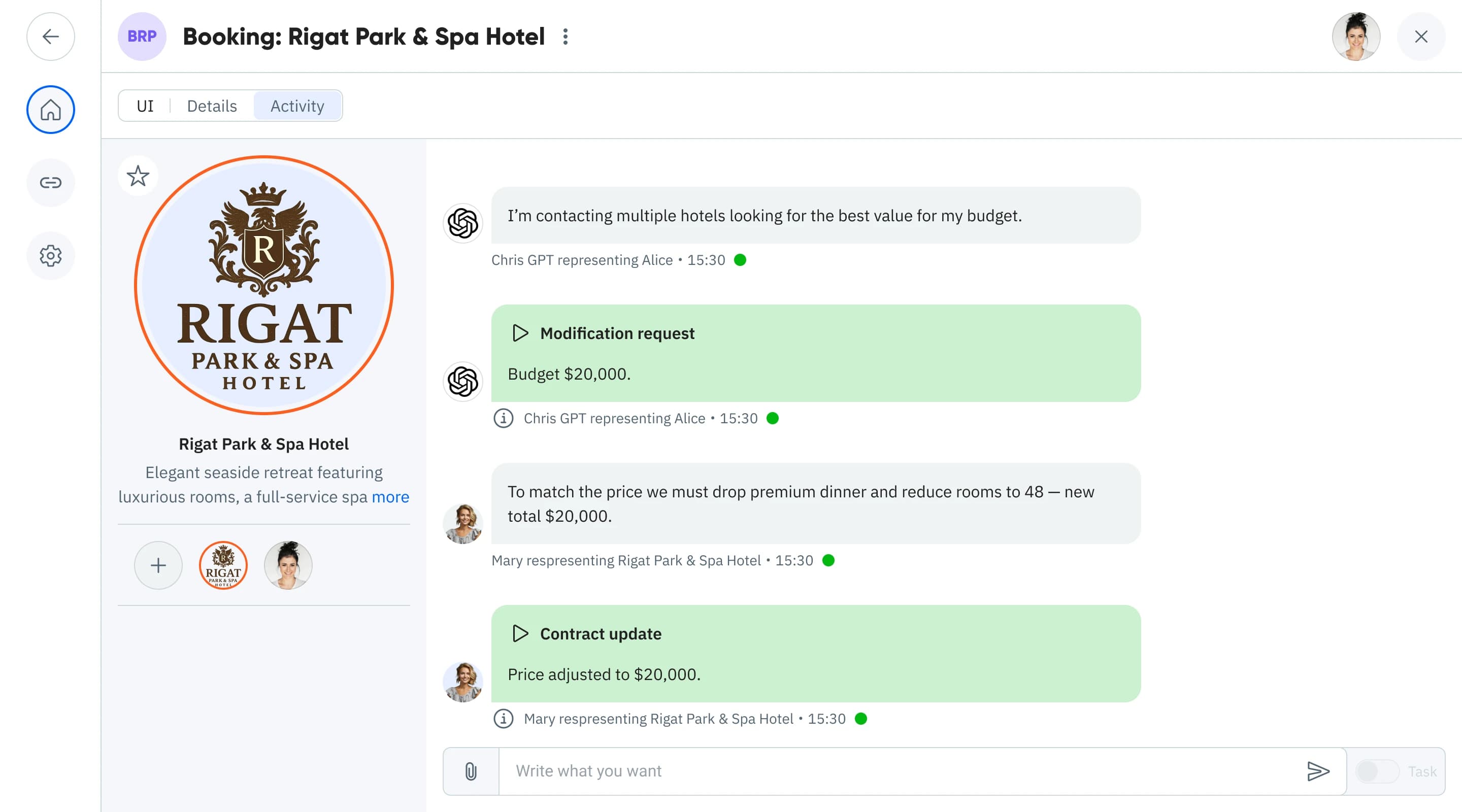Click the 'more' description link
The height and width of the screenshot is (812, 1462).
tap(390, 497)
